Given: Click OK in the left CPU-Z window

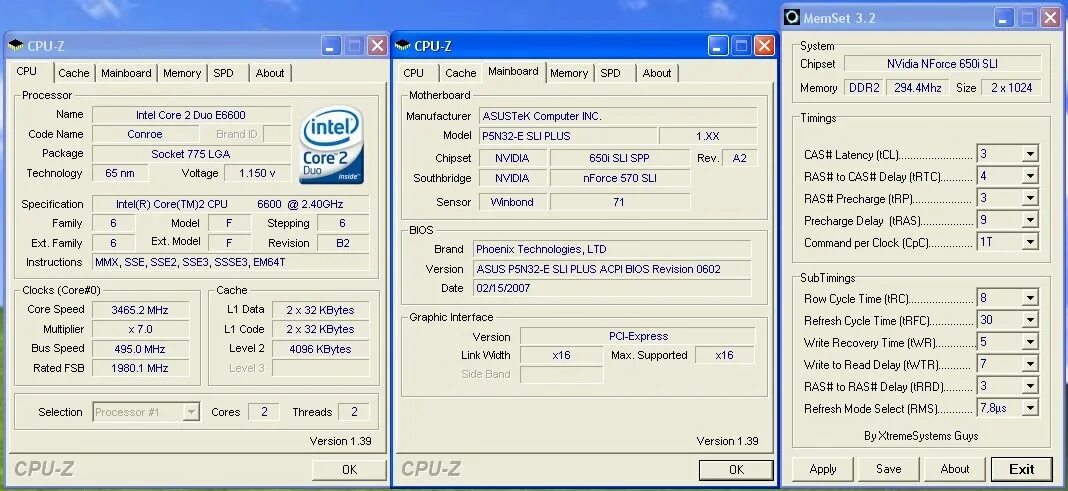Looking at the screenshot, I should (x=349, y=470).
